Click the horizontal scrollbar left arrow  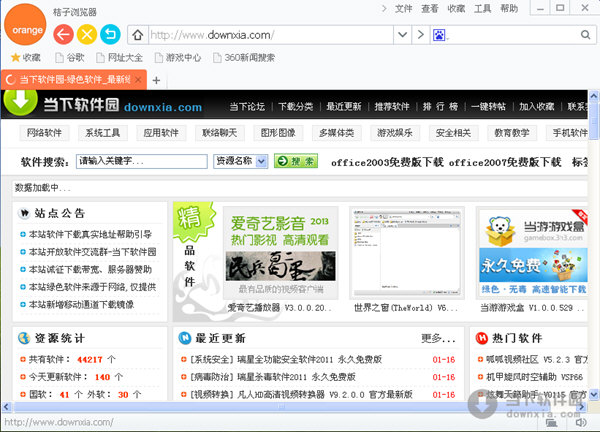tap(6, 407)
